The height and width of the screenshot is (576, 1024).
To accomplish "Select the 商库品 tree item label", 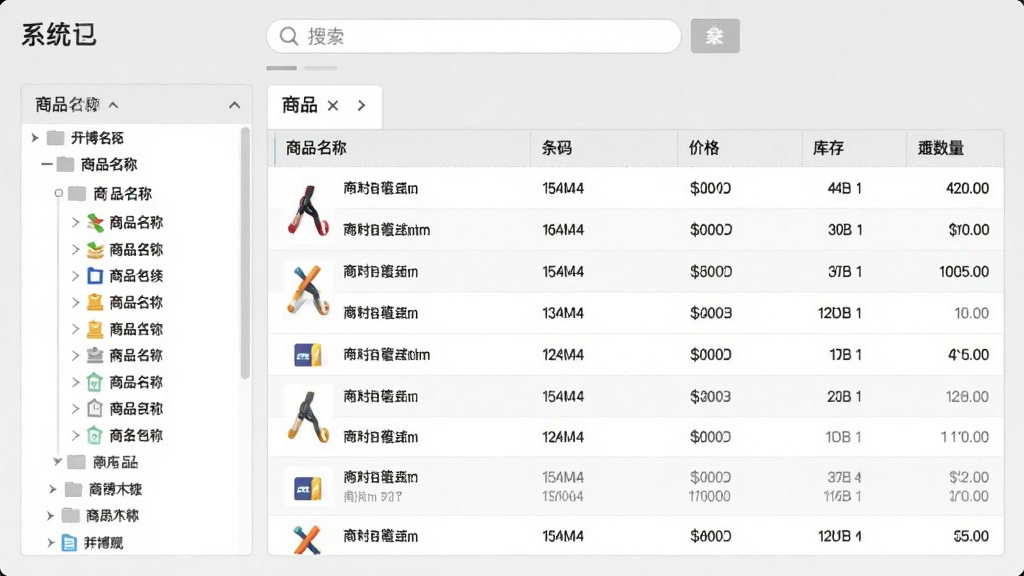I will 115,462.
